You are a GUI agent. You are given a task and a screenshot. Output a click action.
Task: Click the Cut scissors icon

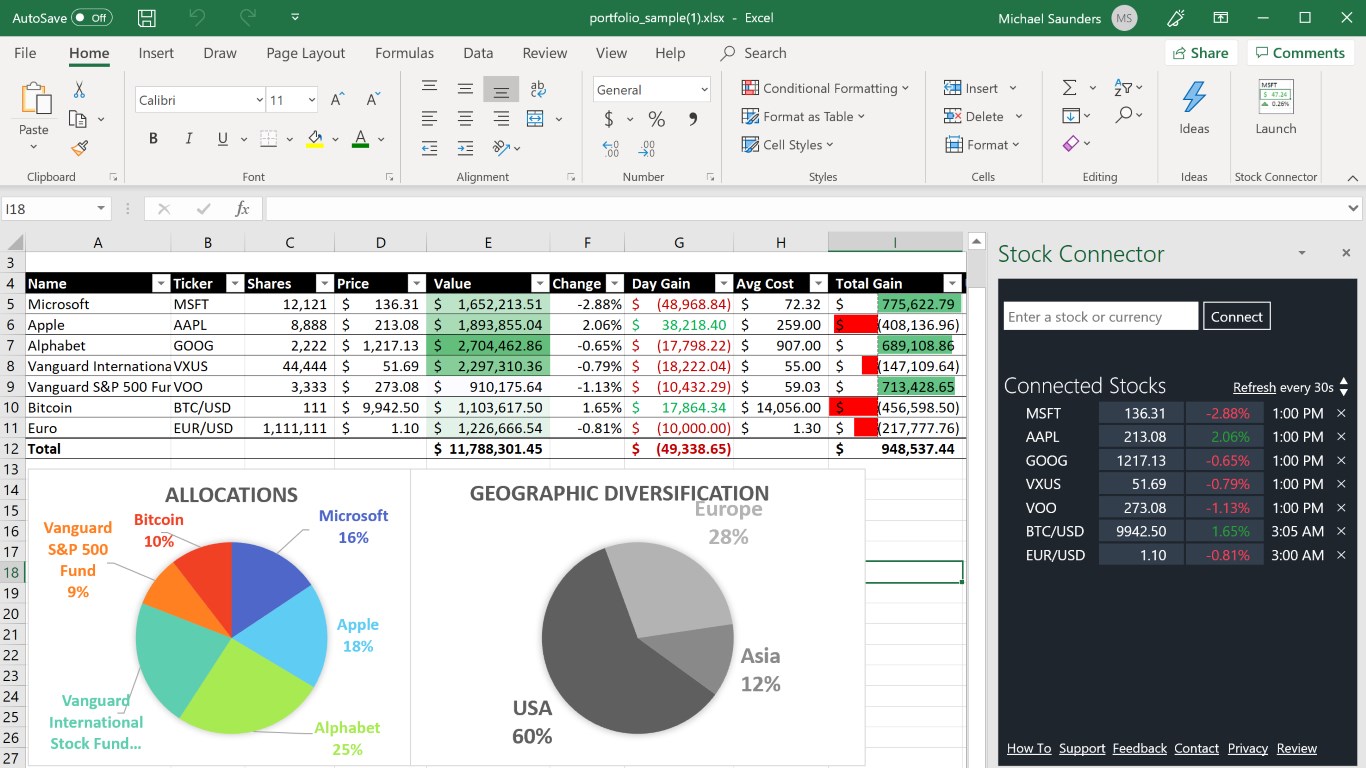pyautogui.click(x=79, y=90)
